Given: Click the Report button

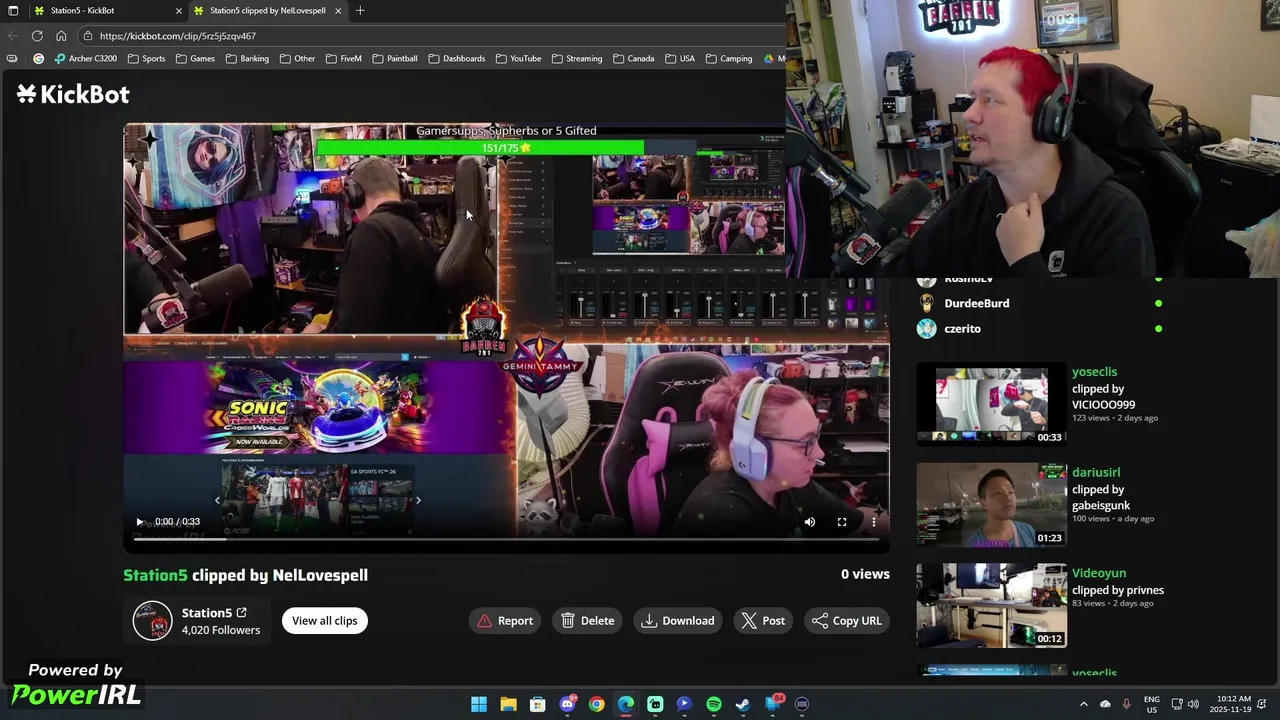Looking at the screenshot, I should (x=505, y=621).
